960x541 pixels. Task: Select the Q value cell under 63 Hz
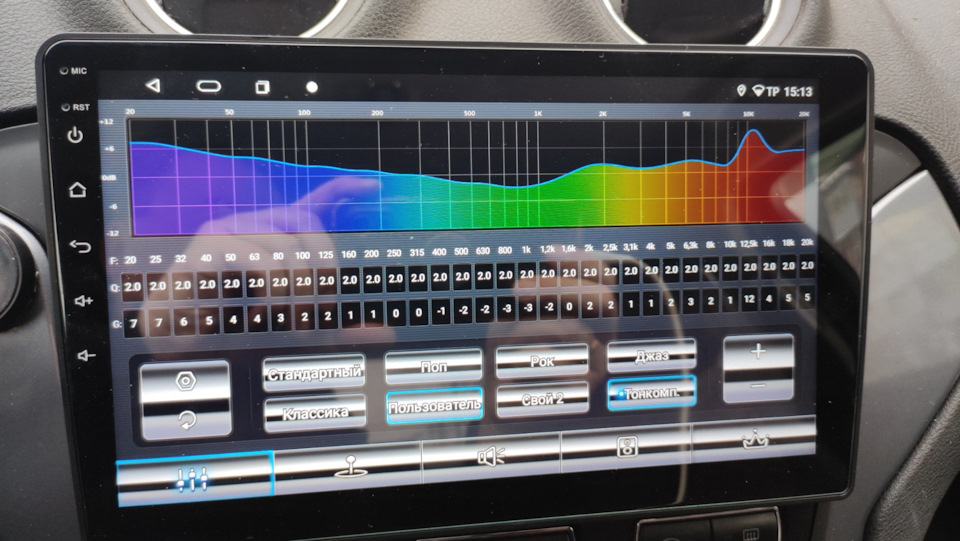[x=256, y=283]
